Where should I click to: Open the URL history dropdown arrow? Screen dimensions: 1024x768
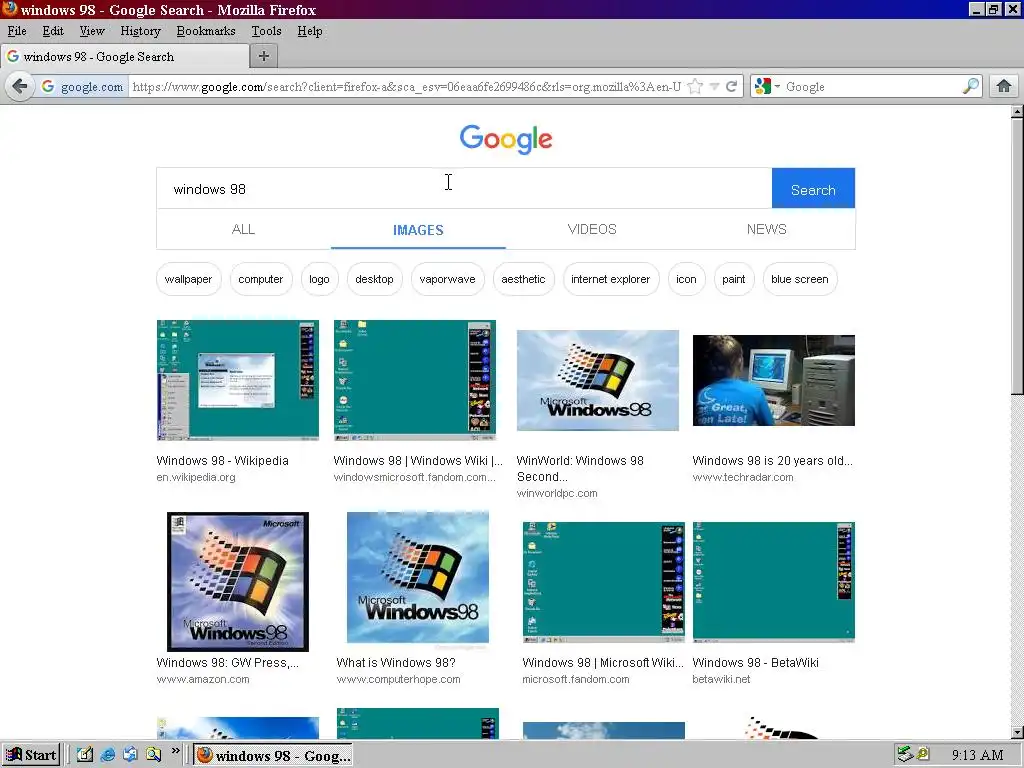pyautogui.click(x=714, y=87)
